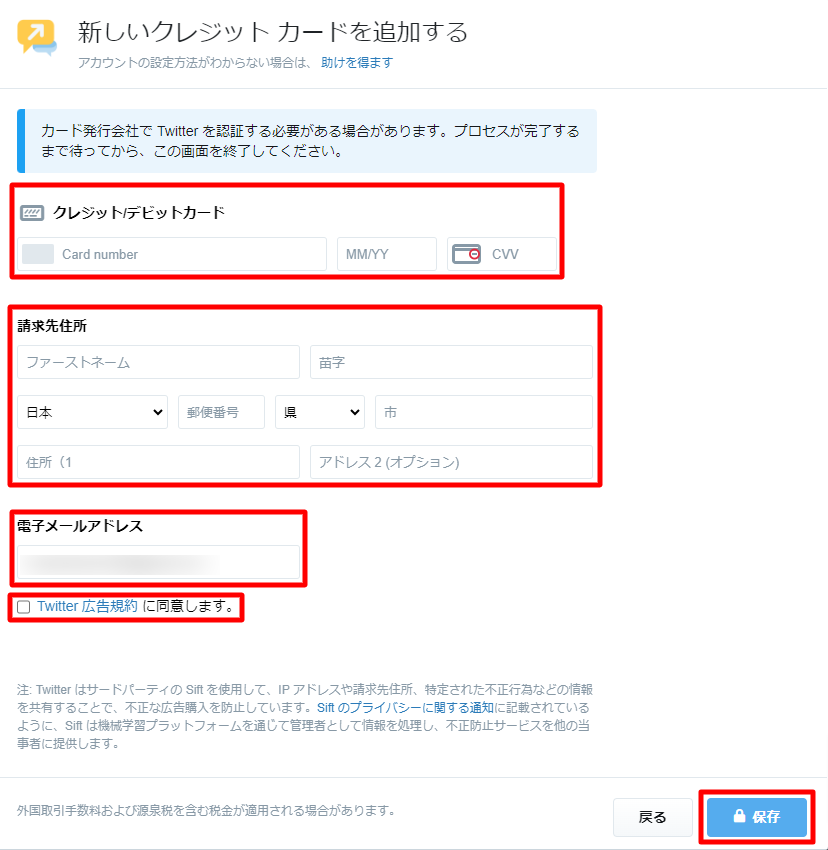Click the 郵便番号 postal code field

[221, 412]
